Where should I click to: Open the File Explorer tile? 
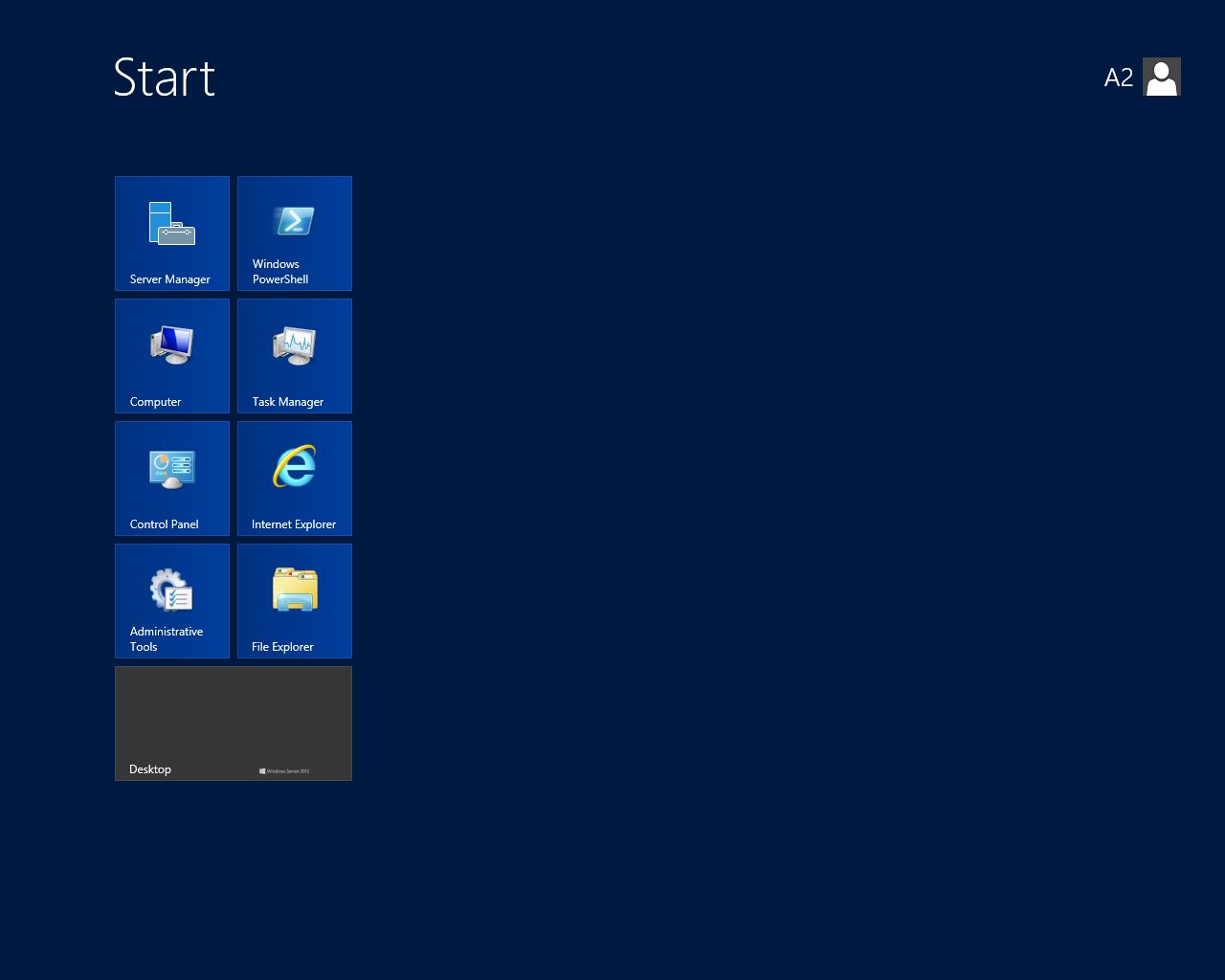pos(295,601)
